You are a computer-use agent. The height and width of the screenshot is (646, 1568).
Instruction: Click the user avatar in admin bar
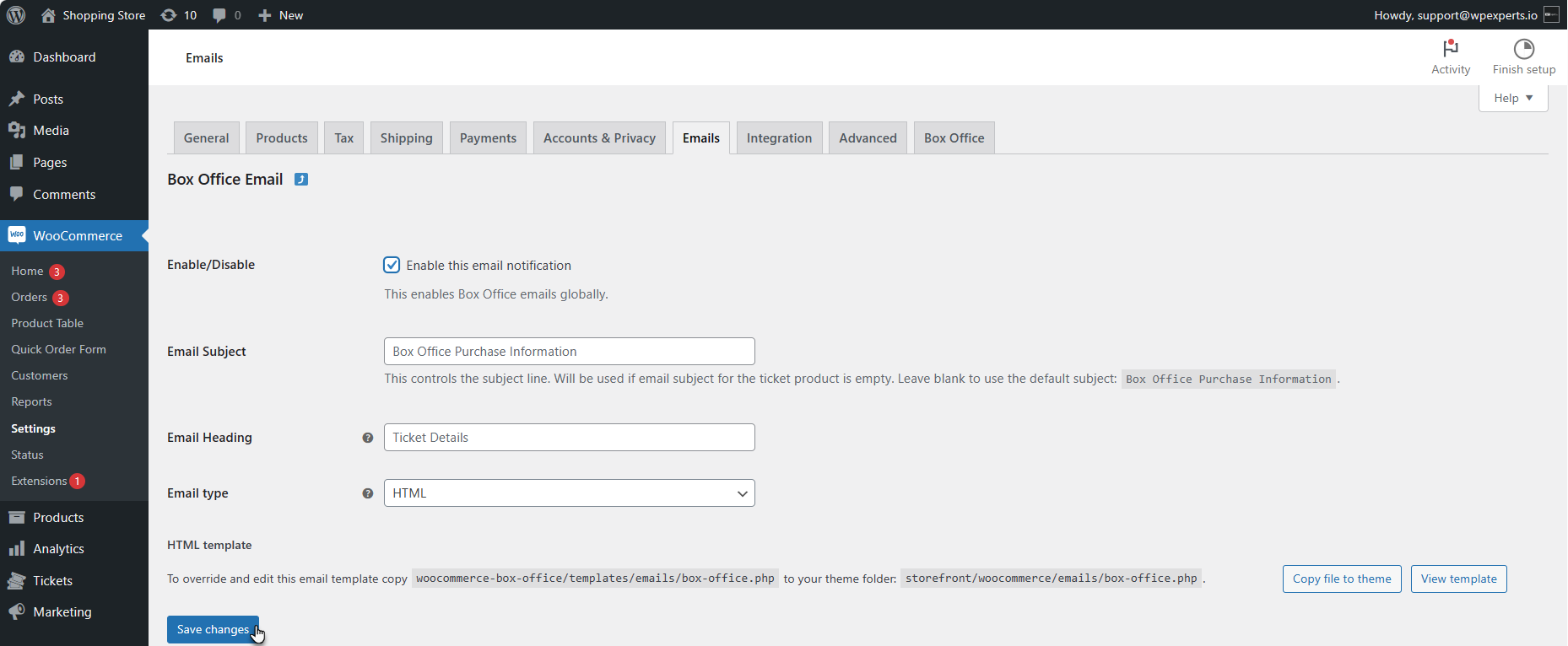1551,15
